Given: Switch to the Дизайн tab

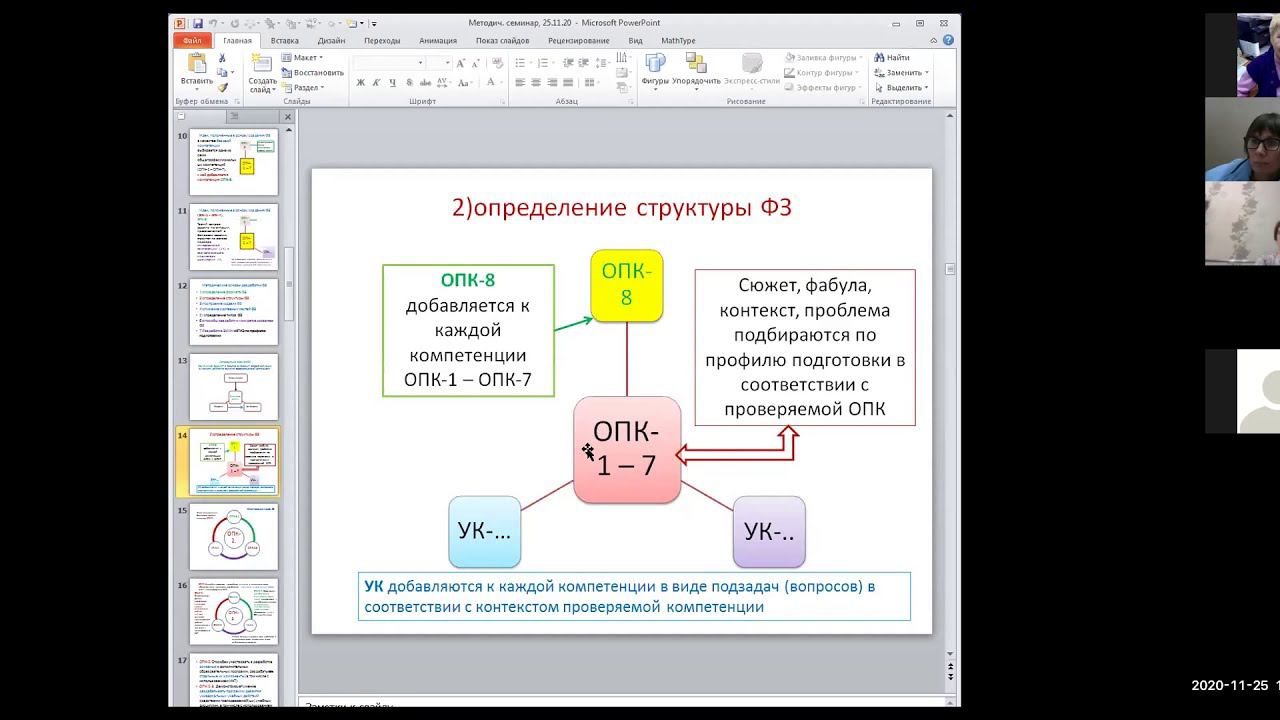Looking at the screenshot, I should point(331,41).
